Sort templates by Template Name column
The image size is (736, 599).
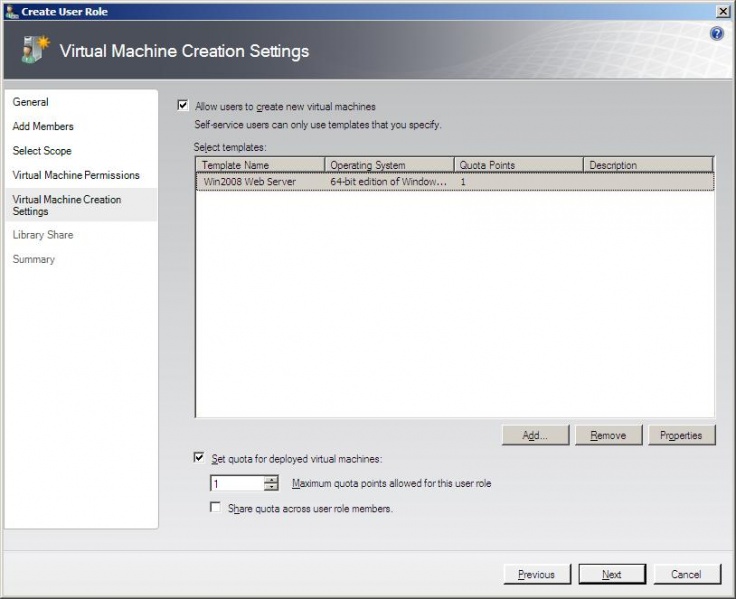[x=260, y=165]
